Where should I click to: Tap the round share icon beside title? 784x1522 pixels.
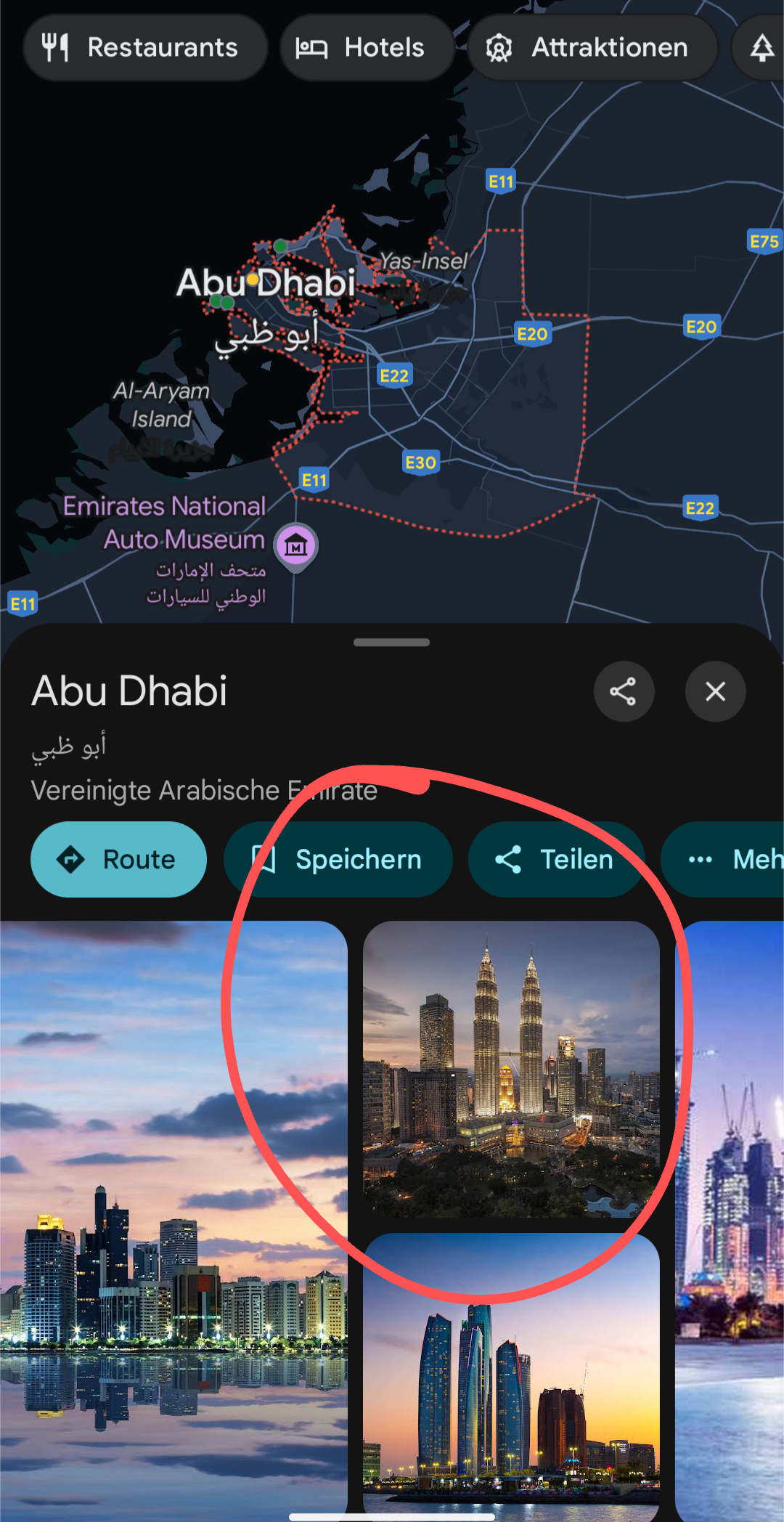click(x=624, y=691)
